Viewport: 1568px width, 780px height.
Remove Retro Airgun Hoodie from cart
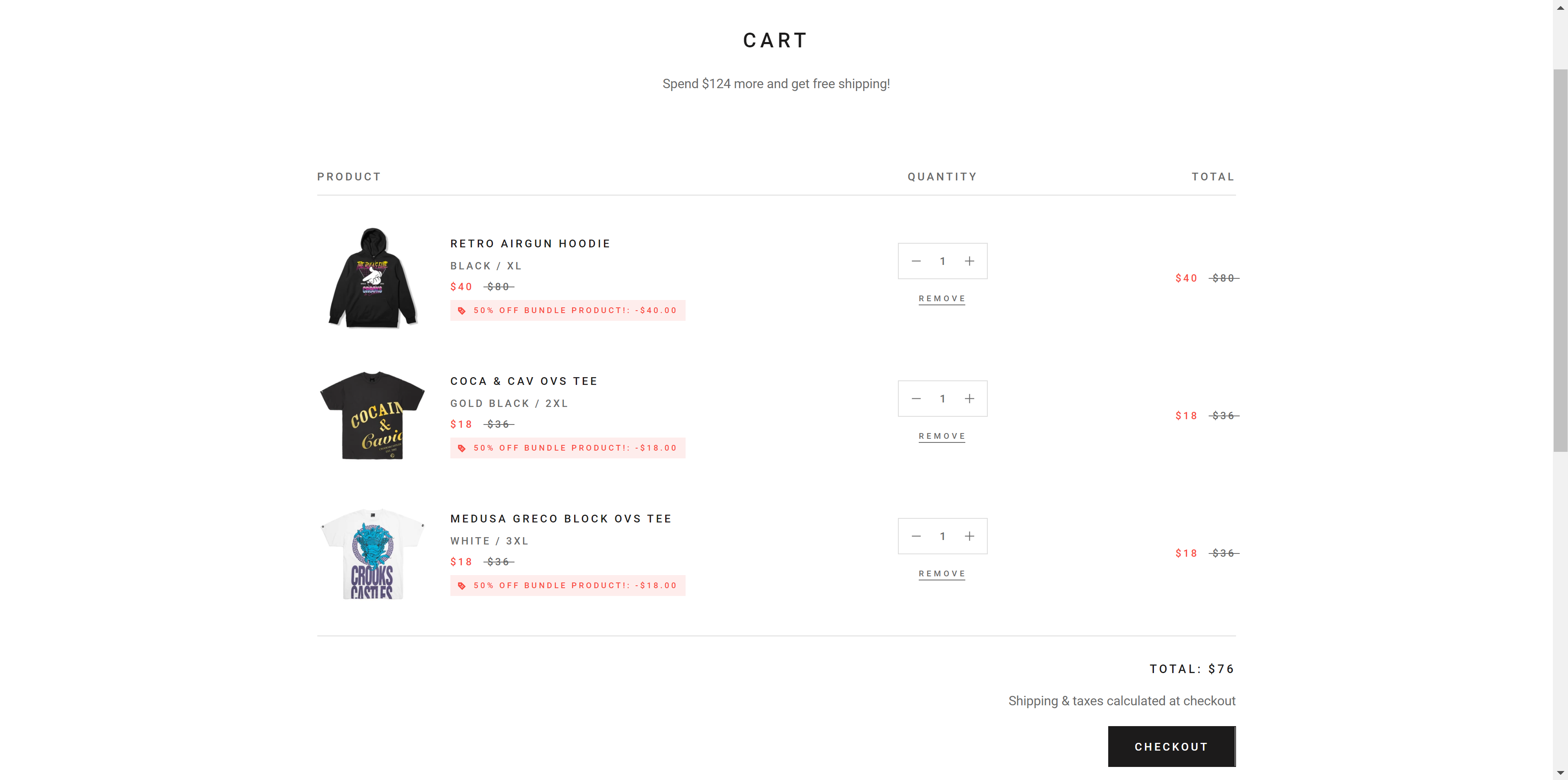point(942,299)
